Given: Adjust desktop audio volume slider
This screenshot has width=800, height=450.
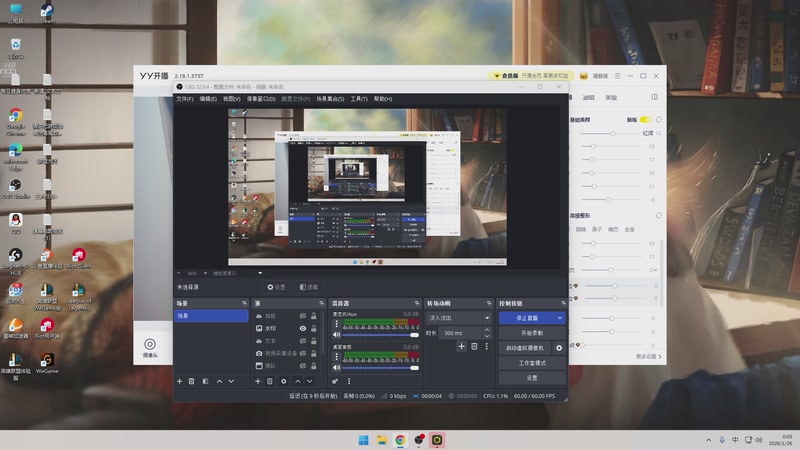Looking at the screenshot, I should [x=381, y=367].
